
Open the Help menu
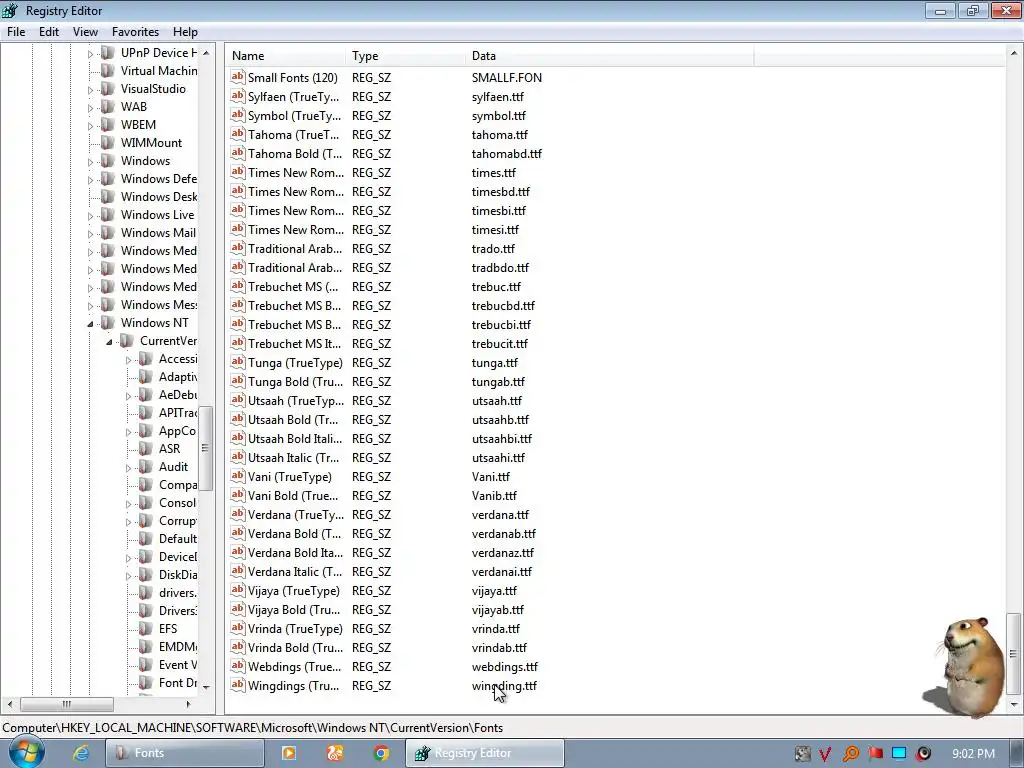pyautogui.click(x=185, y=31)
